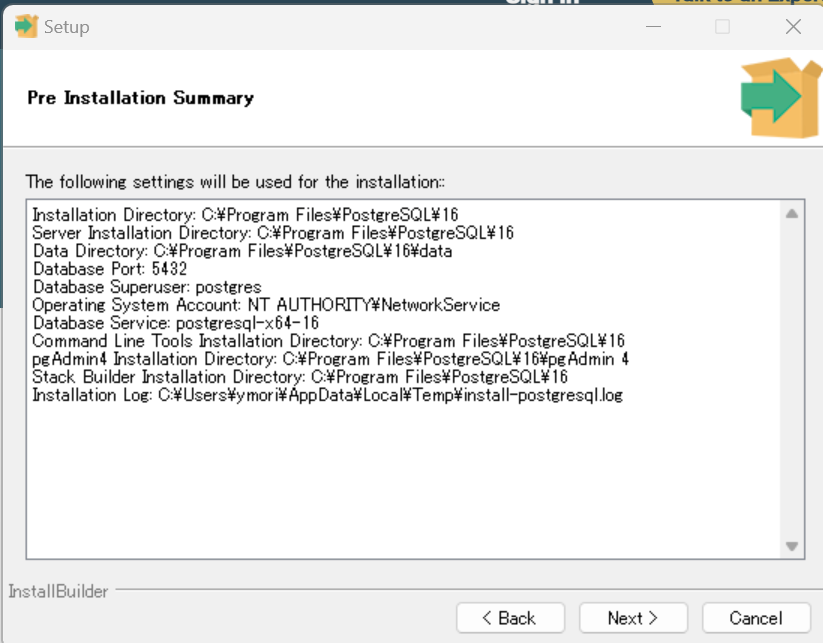Image resolution: width=823 pixels, height=643 pixels.
Task: Click the 'Stack Builder Installation Directory' line
Action: (x=300, y=376)
